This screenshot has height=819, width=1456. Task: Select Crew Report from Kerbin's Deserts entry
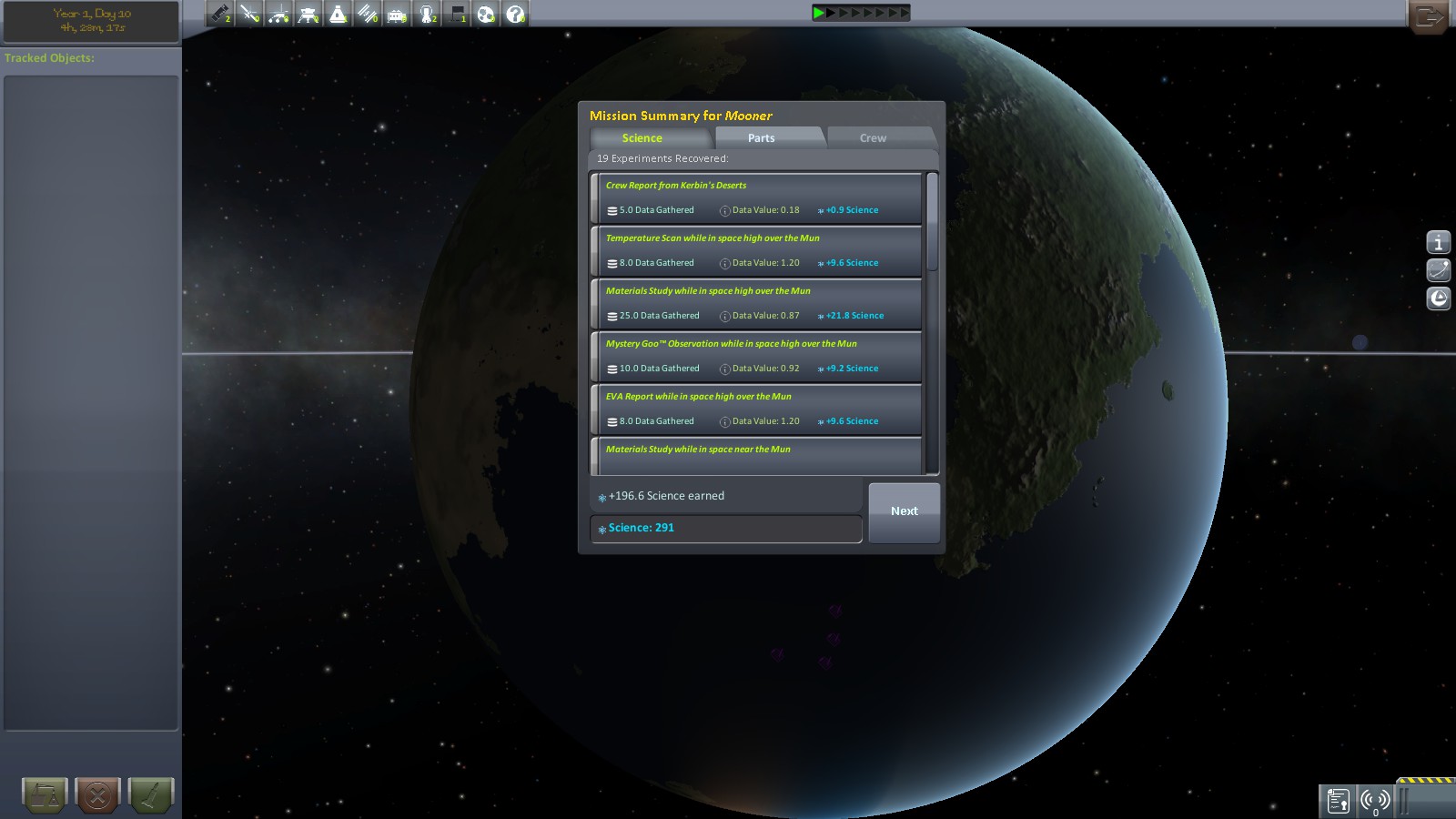pyautogui.click(x=756, y=197)
